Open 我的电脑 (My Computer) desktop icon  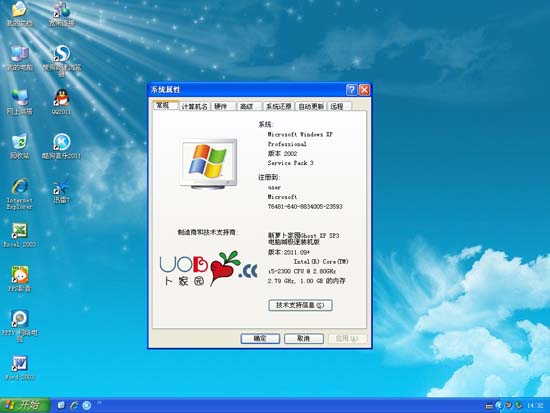[20, 58]
